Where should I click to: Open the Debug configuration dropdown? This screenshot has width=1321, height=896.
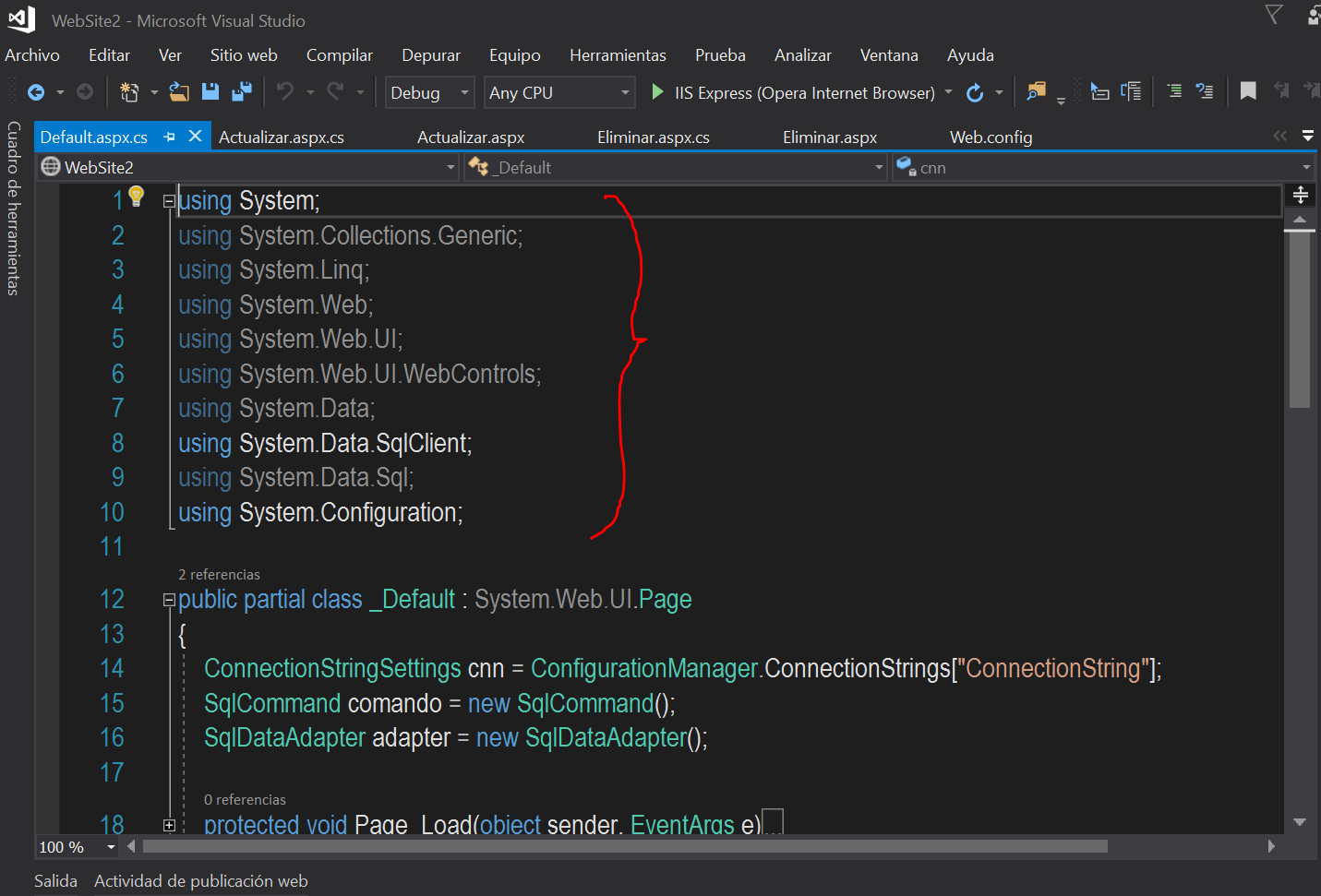tap(429, 92)
